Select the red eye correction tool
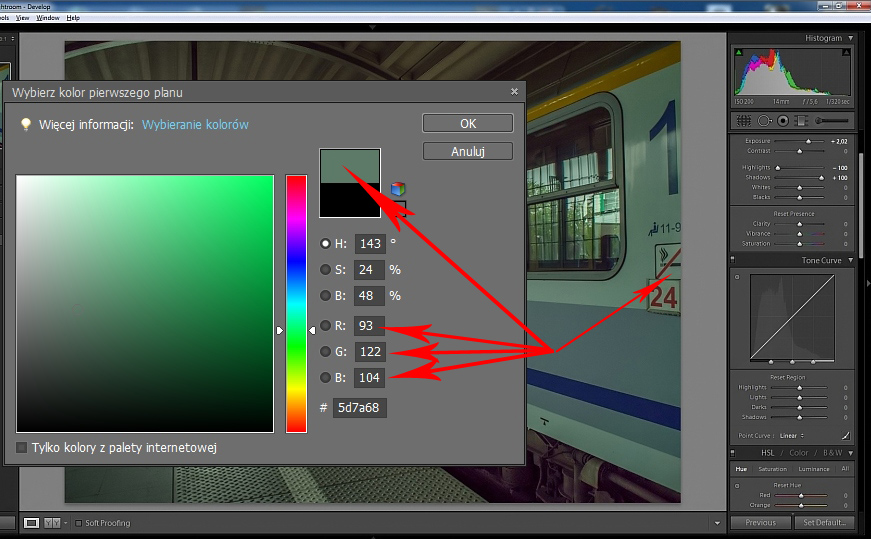Screen dimensions: 871x539 pyautogui.click(x=783, y=120)
